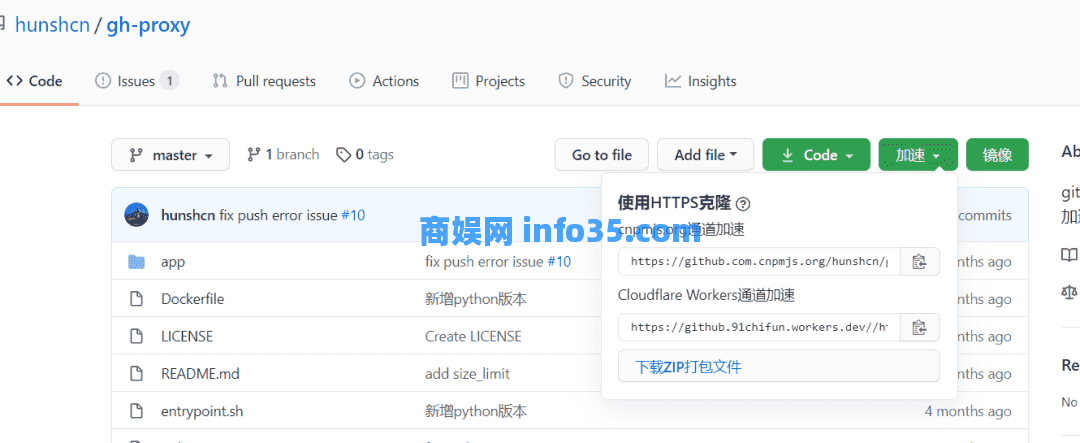Screen dimensions: 1080x443
Task: Switch to Pull requests tab
Action: (x=264, y=81)
